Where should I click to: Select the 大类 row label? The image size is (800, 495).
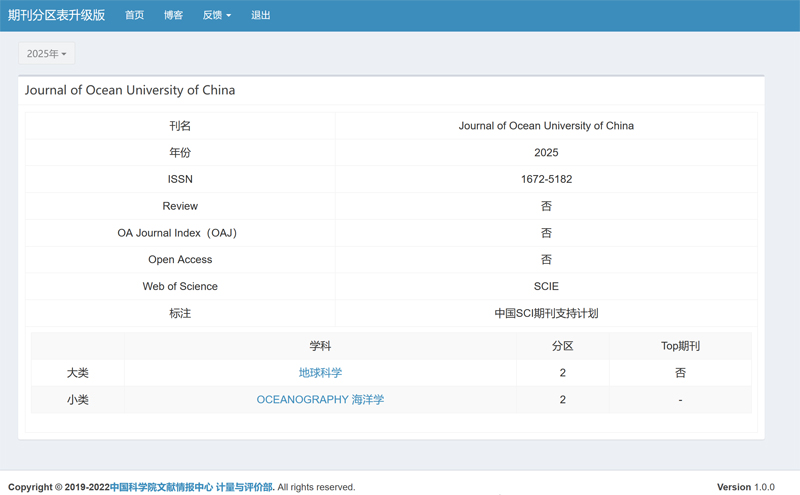coord(78,373)
